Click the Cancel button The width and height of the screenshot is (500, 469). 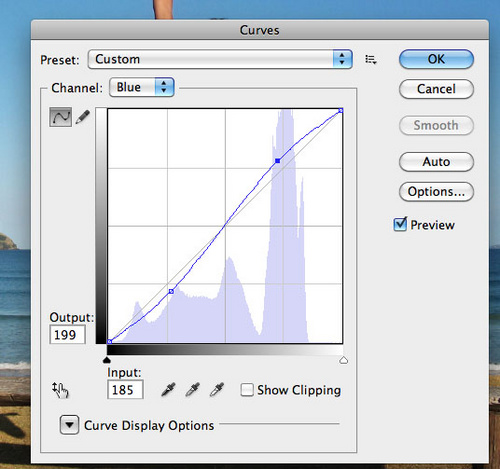coord(436,89)
